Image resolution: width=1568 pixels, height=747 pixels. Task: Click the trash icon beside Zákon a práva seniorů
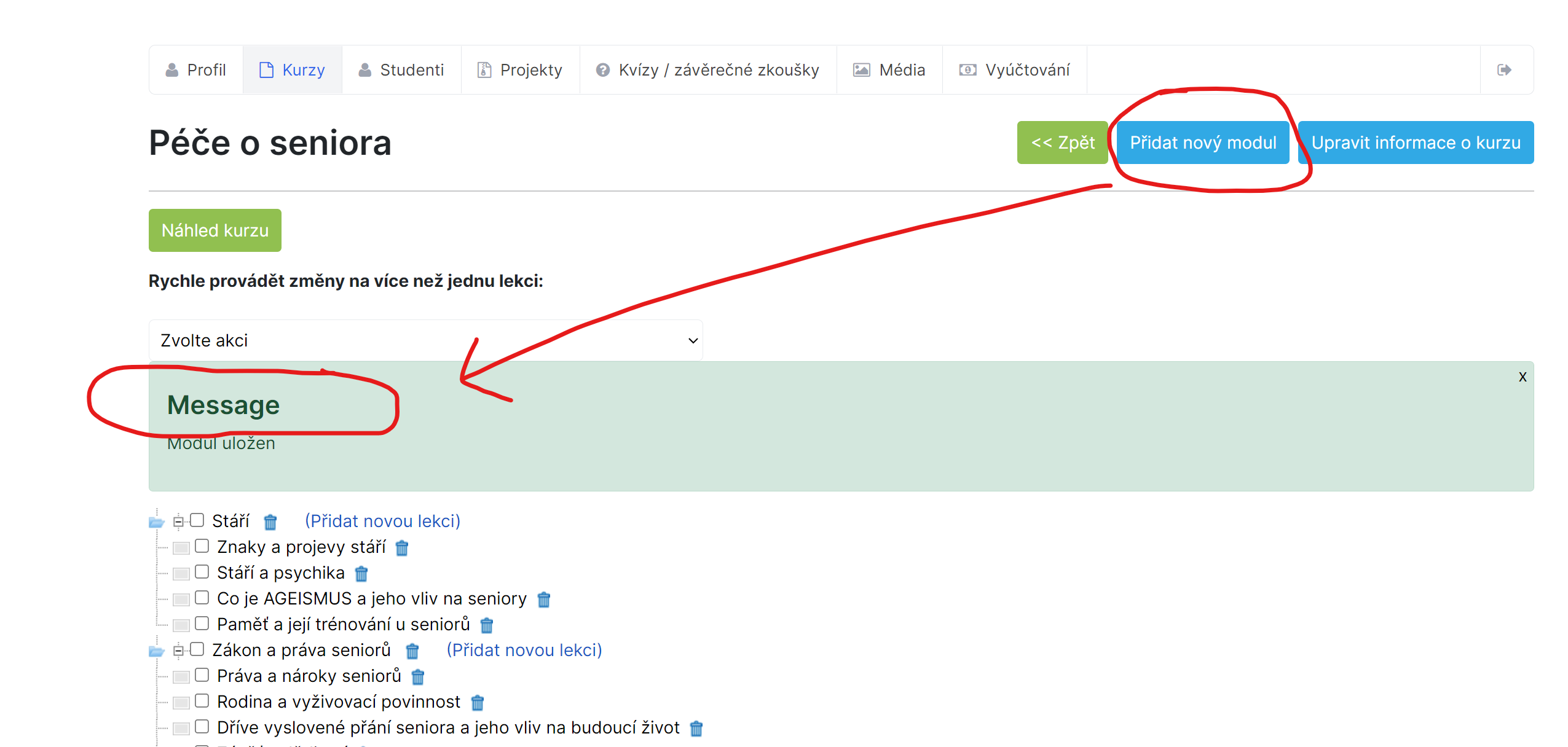pyautogui.click(x=412, y=651)
